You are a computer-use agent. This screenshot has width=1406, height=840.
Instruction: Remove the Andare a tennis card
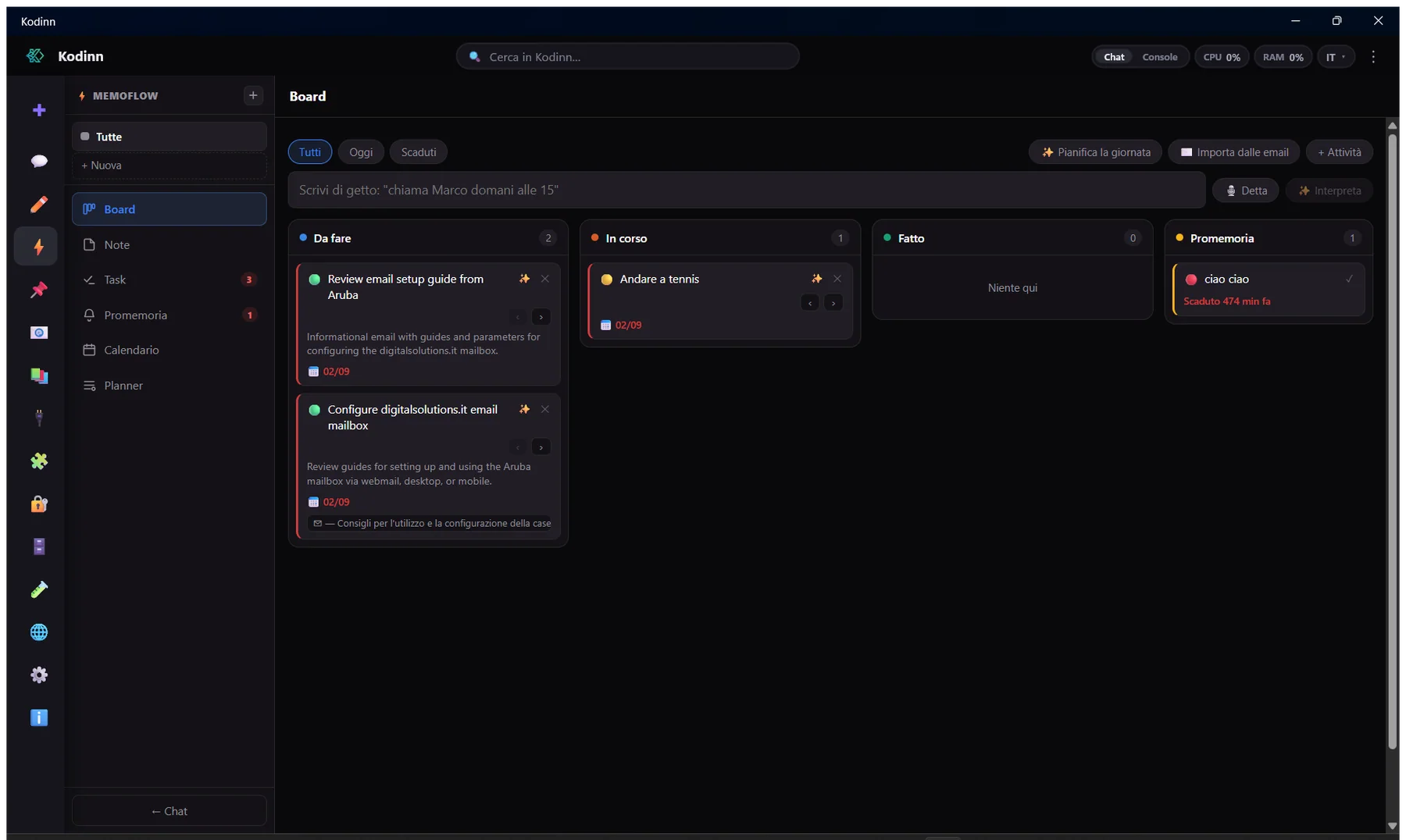(837, 279)
